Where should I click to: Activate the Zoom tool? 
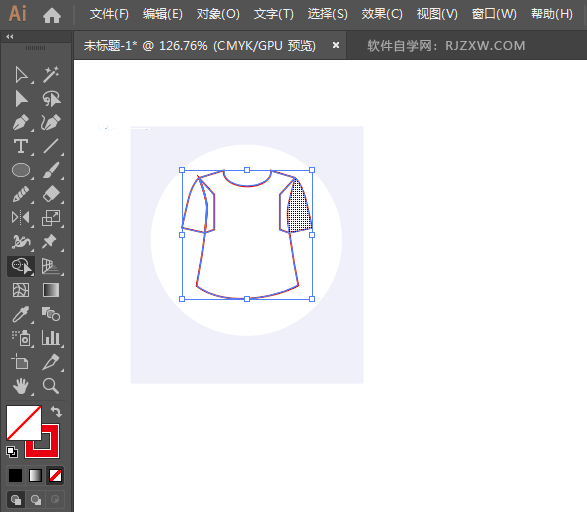(51, 386)
